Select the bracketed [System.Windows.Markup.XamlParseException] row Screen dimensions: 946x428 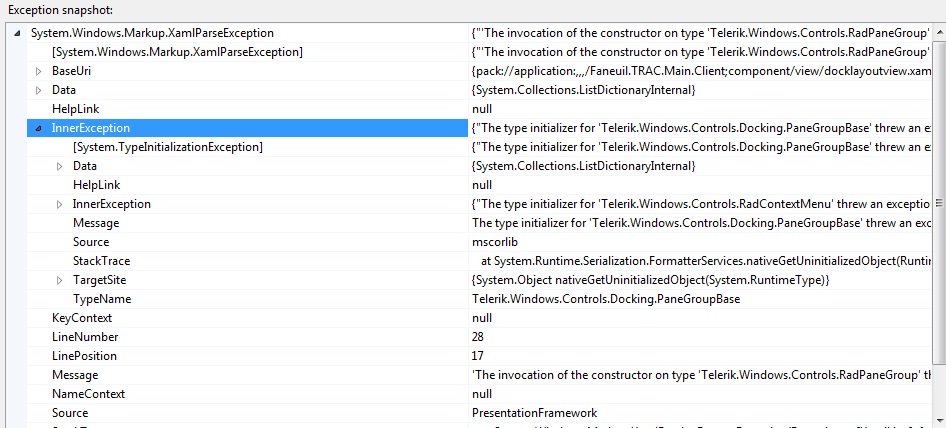coord(177,52)
